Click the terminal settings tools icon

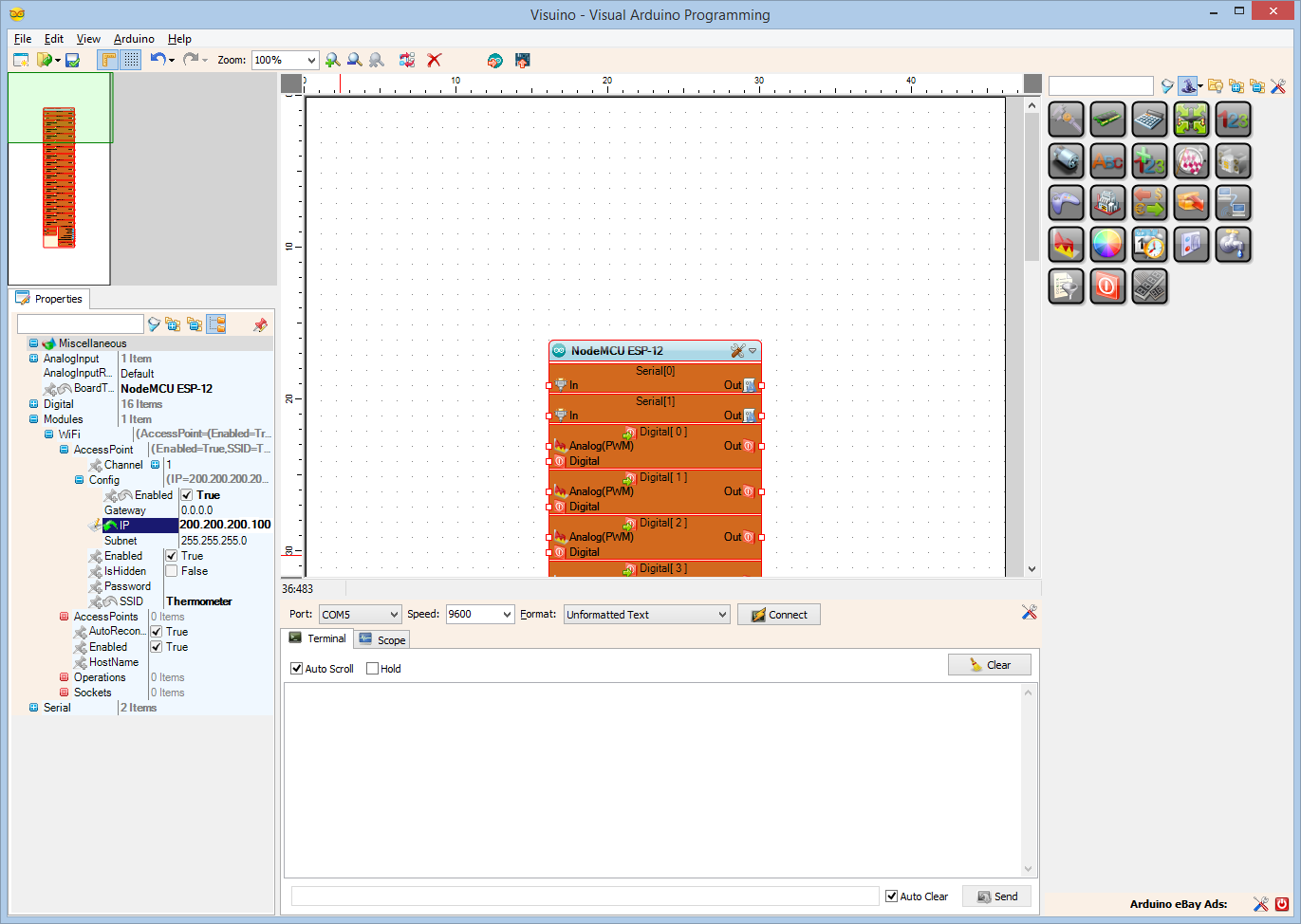(1030, 613)
